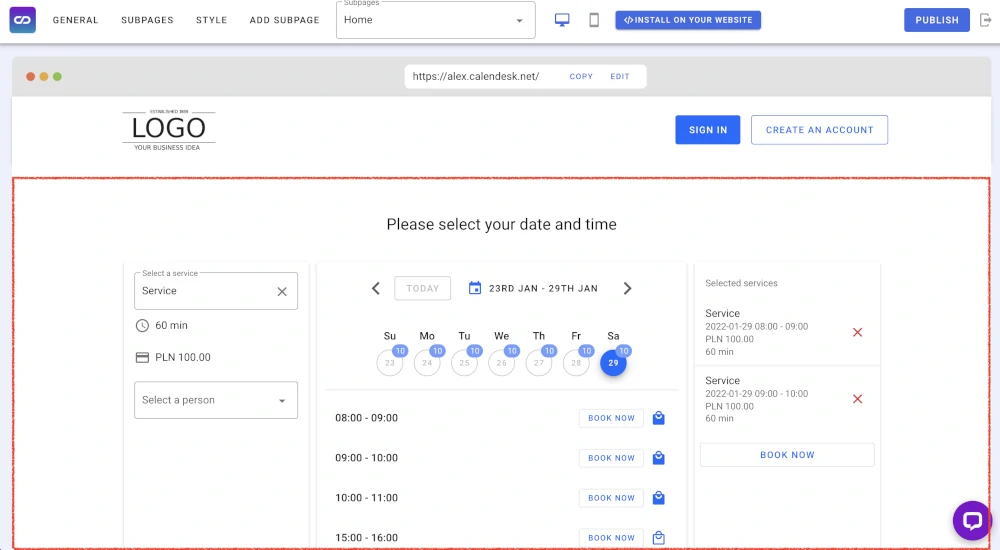1000x550 pixels.
Task: Clear the selected Service with X
Action: (282, 291)
